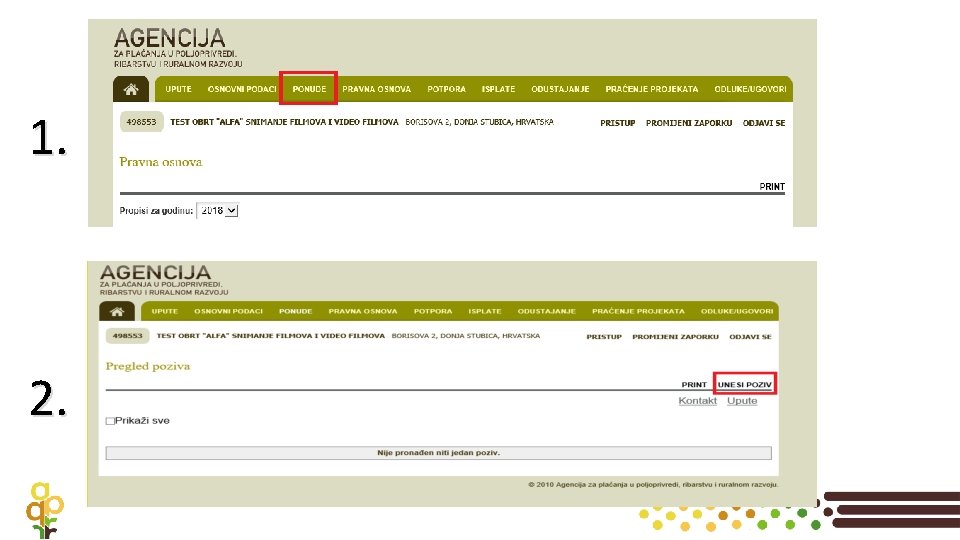Open OSNOVNI PODACI in the second screenshot
This screenshot has height=540, width=960.
[228, 312]
